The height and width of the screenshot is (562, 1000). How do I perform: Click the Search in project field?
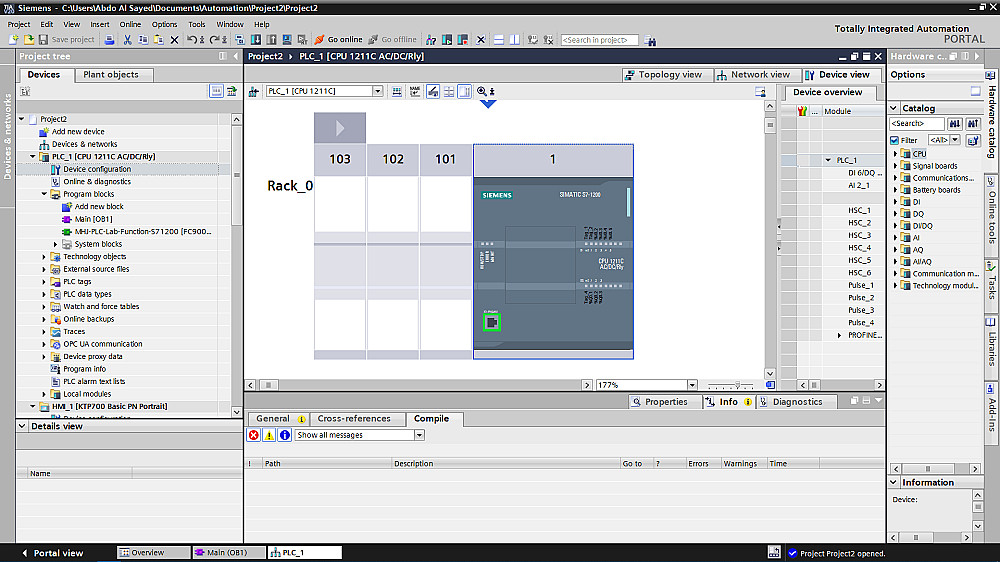[x=599, y=40]
